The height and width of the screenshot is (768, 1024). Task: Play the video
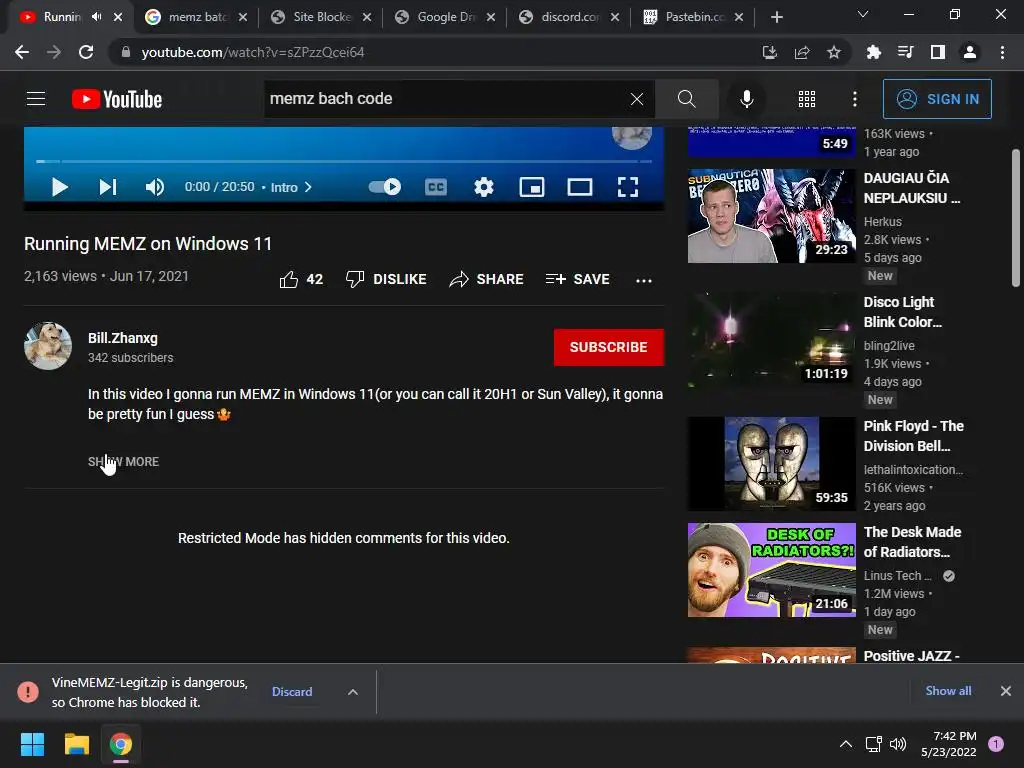[59, 187]
